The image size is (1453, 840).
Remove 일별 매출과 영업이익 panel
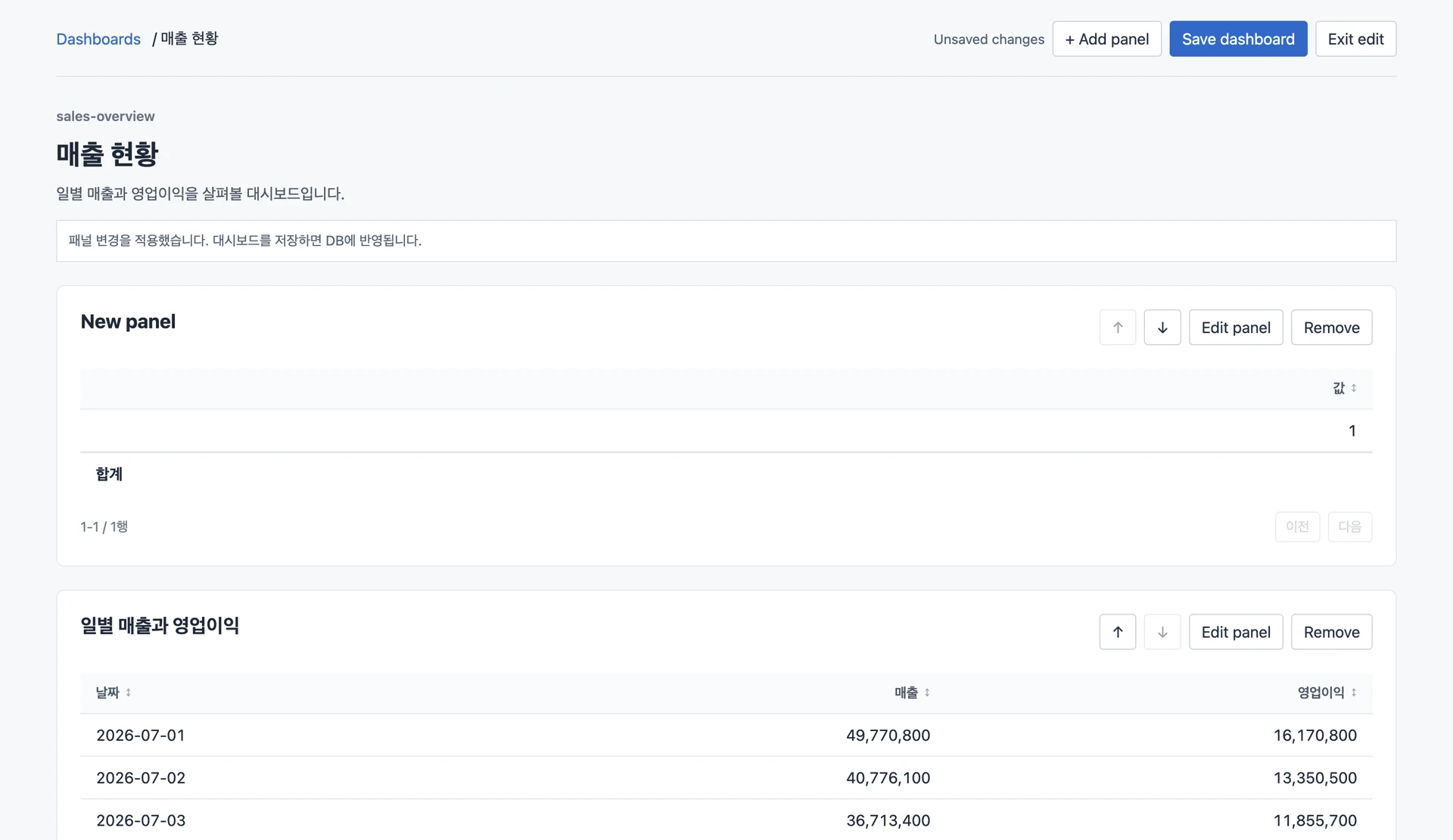1331,632
